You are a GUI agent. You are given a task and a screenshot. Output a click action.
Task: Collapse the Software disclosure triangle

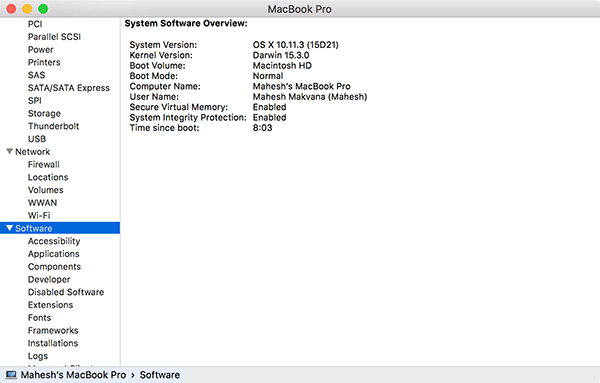tap(10, 228)
